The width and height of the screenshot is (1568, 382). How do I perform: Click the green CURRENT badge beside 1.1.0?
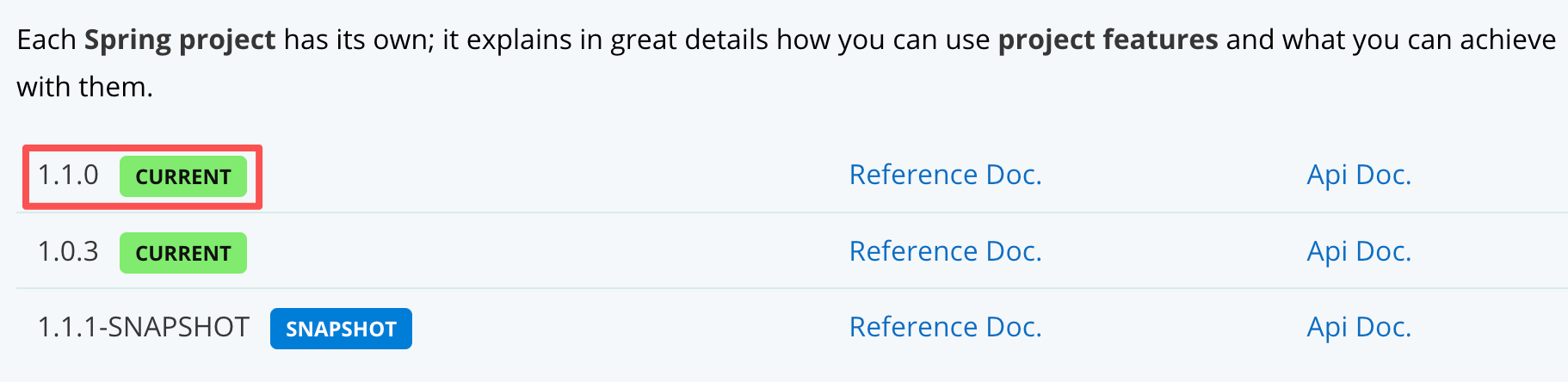pos(182,176)
